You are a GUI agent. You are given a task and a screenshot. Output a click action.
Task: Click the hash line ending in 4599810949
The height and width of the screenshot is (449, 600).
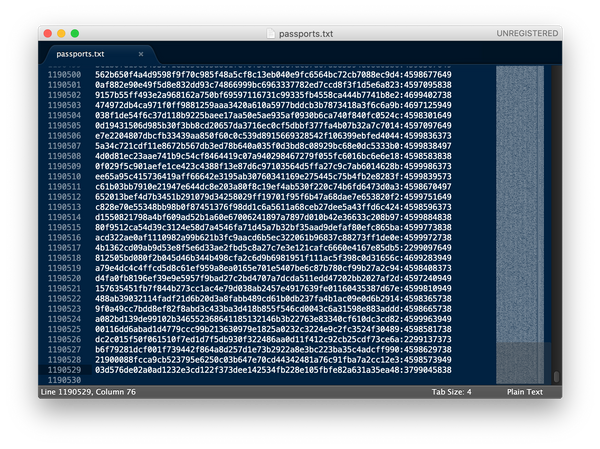coord(273,289)
